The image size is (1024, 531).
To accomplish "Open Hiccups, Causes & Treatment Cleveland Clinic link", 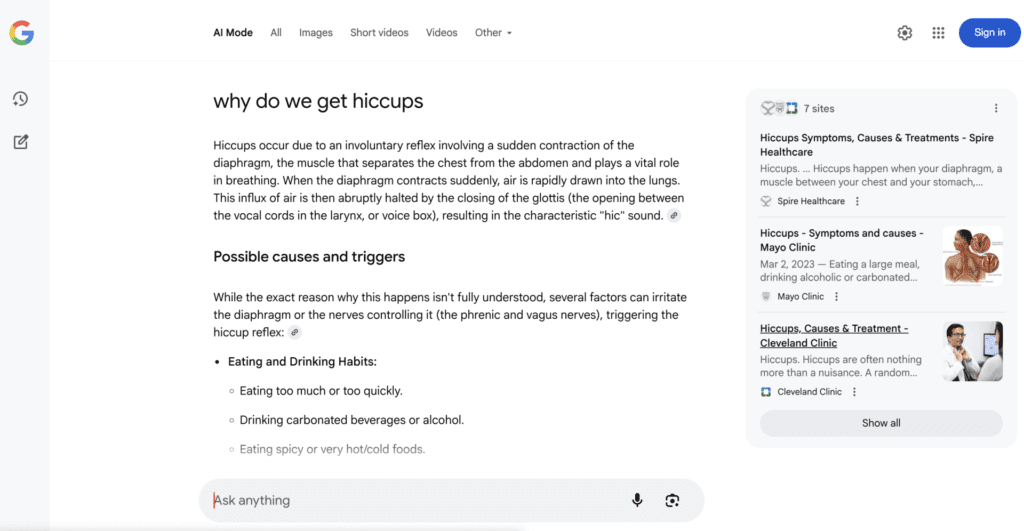I will 834,336.
